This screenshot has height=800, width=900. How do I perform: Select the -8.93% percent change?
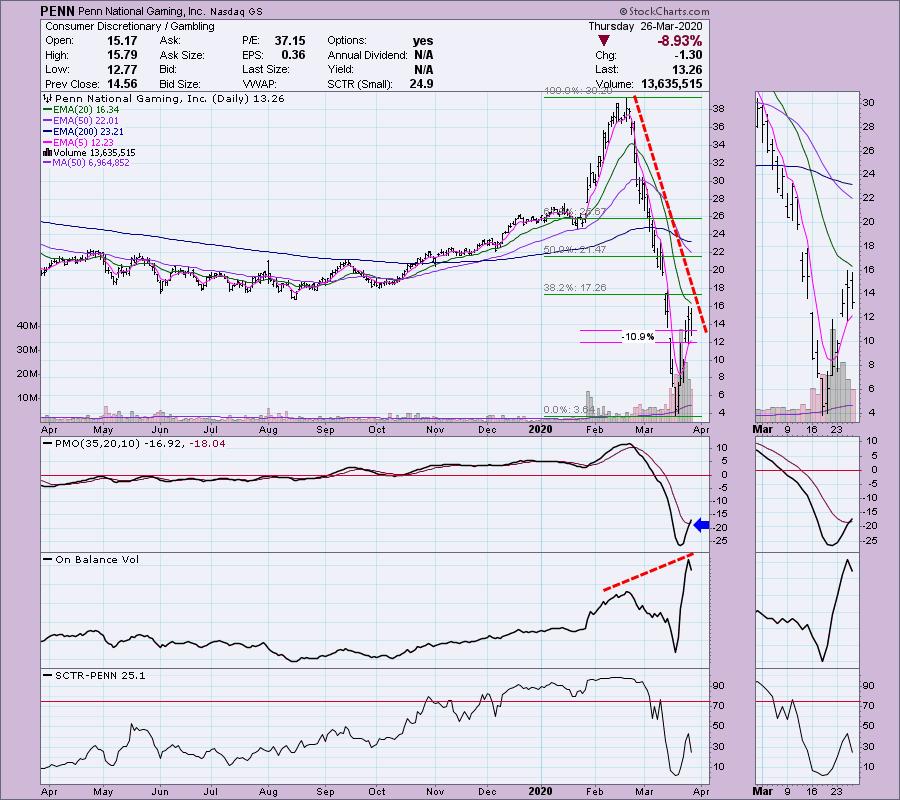pos(680,41)
